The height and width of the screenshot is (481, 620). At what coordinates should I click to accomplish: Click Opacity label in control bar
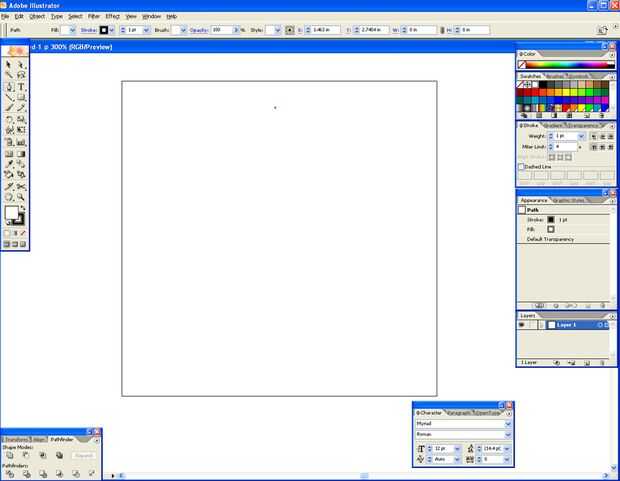[198, 30]
